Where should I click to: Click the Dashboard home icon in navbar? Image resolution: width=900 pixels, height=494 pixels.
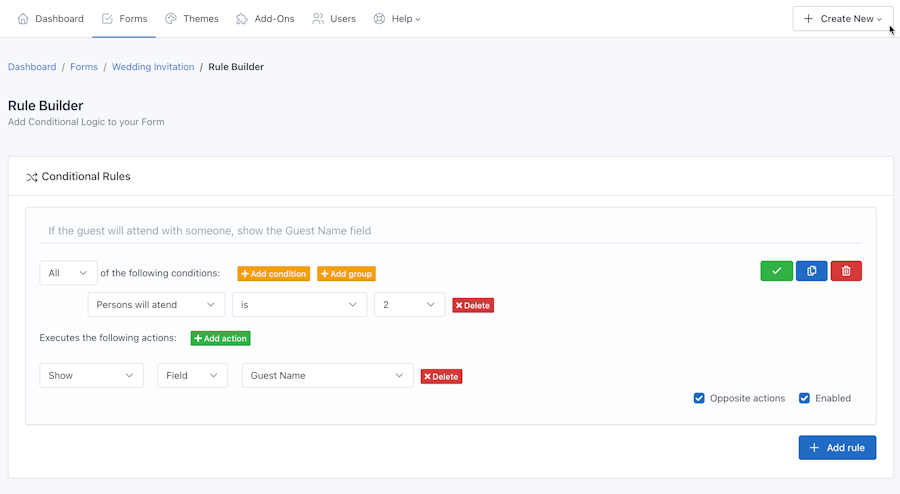coord(23,19)
